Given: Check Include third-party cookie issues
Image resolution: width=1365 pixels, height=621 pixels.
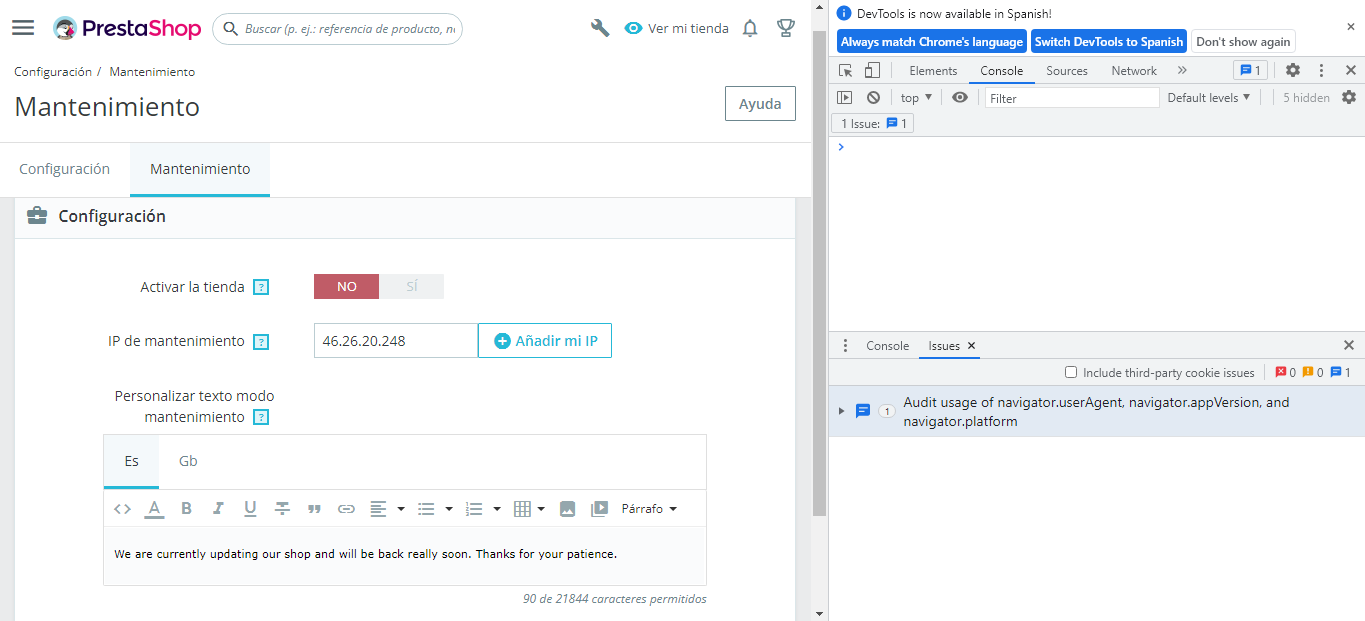Looking at the screenshot, I should (x=1071, y=372).
